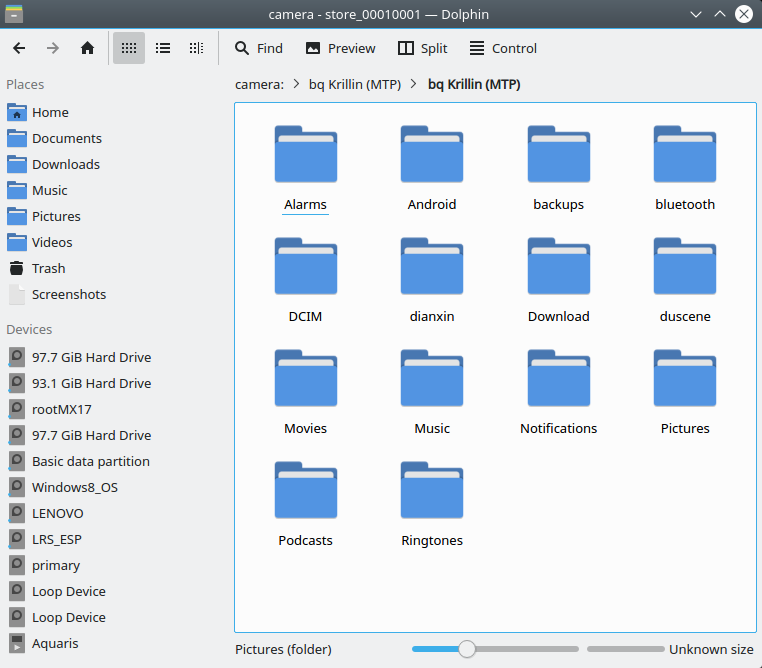Click bq Krillin (MTP) breadcrumb link
The width and height of the screenshot is (762, 668).
click(x=355, y=85)
